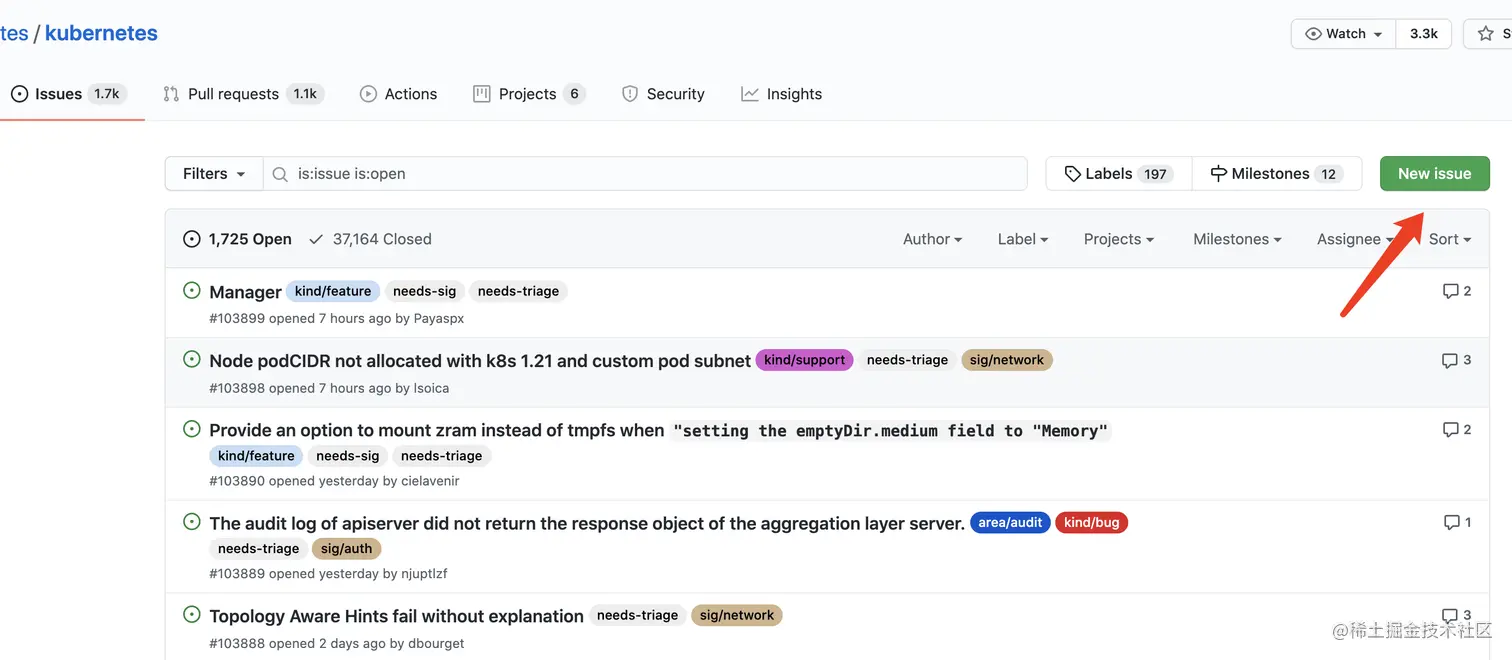Click the red kind/bug label
Screen dimensions: 1512x660
(x=1091, y=522)
